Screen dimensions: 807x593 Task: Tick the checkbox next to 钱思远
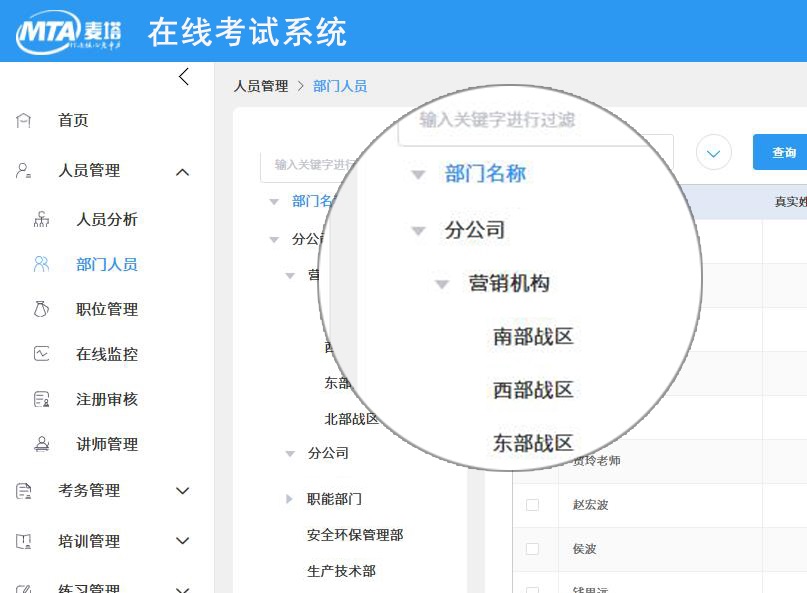pyautogui.click(x=533, y=588)
